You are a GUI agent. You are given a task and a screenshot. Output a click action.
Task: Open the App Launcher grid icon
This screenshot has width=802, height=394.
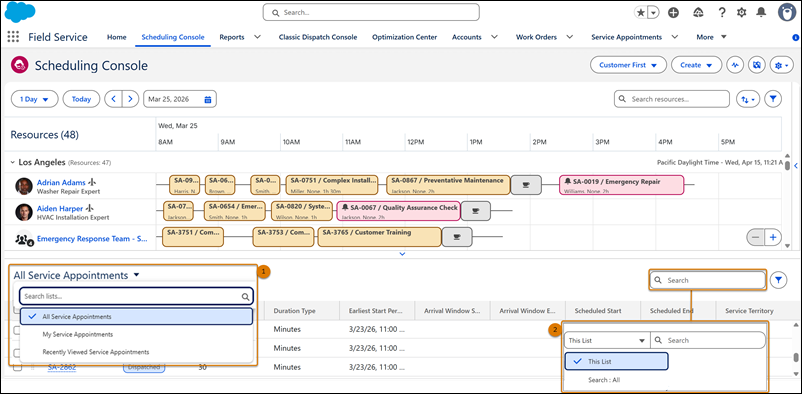[x=13, y=37]
